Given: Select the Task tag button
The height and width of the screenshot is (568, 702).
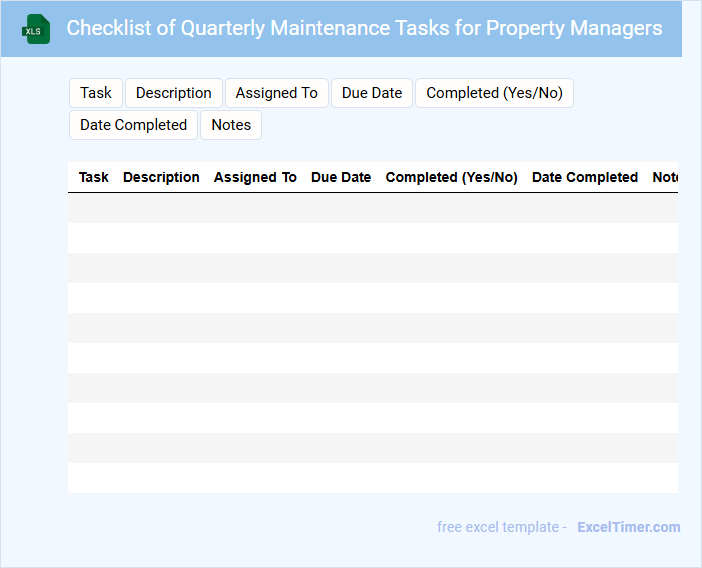Looking at the screenshot, I should coord(96,93).
